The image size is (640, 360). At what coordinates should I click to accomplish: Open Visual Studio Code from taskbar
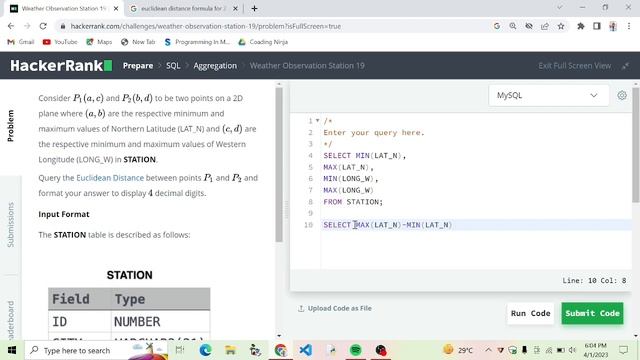305,350
